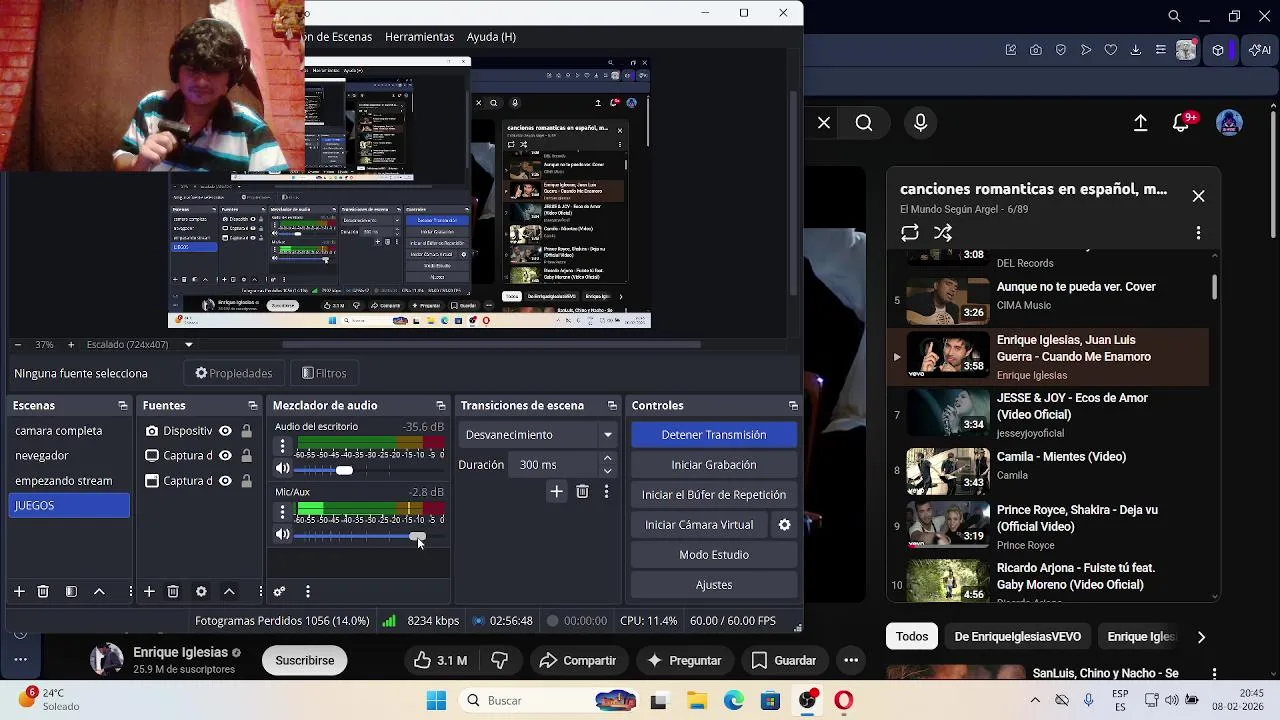Open Herramientas menu in OBS
Image resolution: width=1280 pixels, height=720 pixels.
[419, 37]
